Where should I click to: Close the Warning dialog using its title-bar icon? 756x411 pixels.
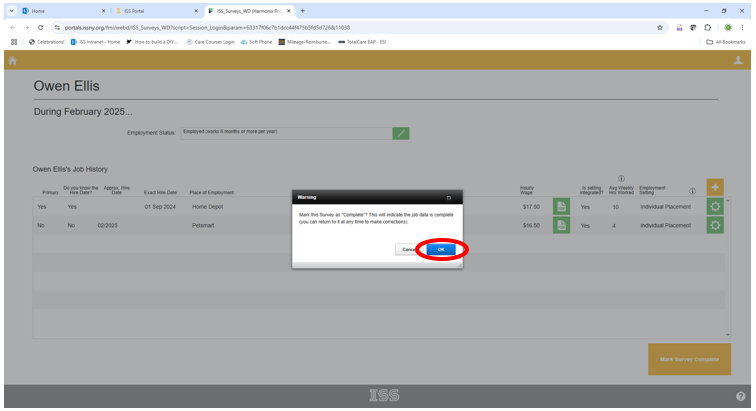[449, 198]
